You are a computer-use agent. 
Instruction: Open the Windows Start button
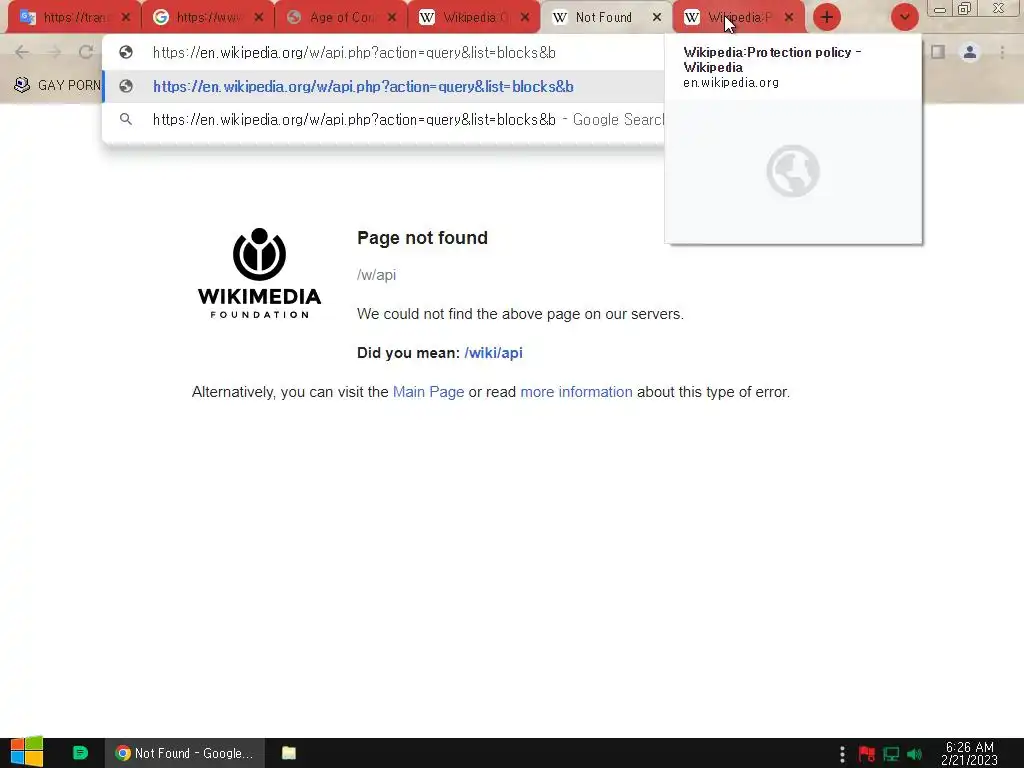[x=26, y=753]
